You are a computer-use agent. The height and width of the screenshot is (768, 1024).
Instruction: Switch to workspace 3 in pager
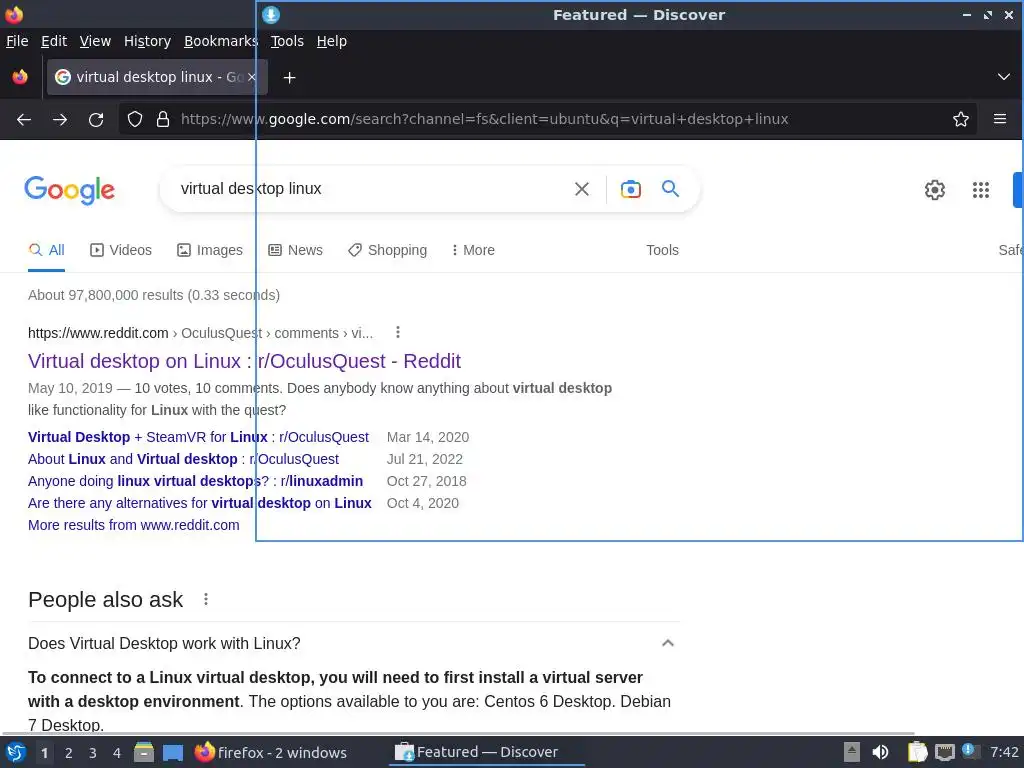[93, 753]
